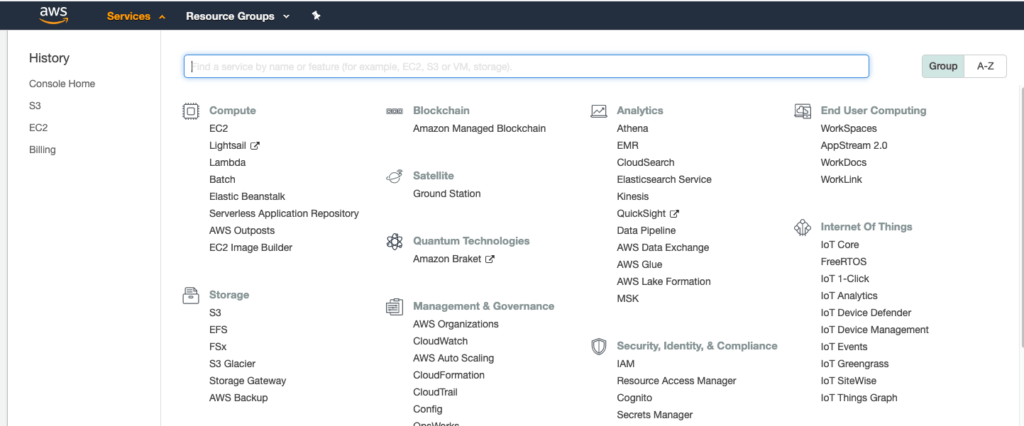Click the AWS logo
This screenshot has width=1024, height=426.
[x=53, y=15]
